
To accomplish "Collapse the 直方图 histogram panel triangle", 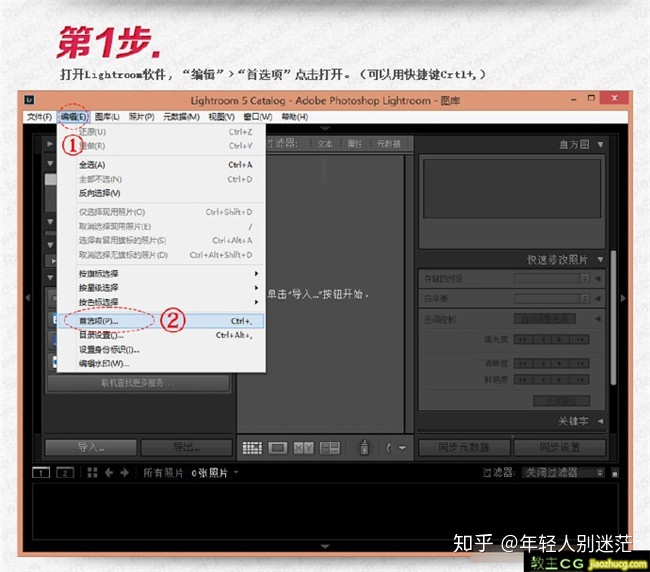I will pos(600,145).
